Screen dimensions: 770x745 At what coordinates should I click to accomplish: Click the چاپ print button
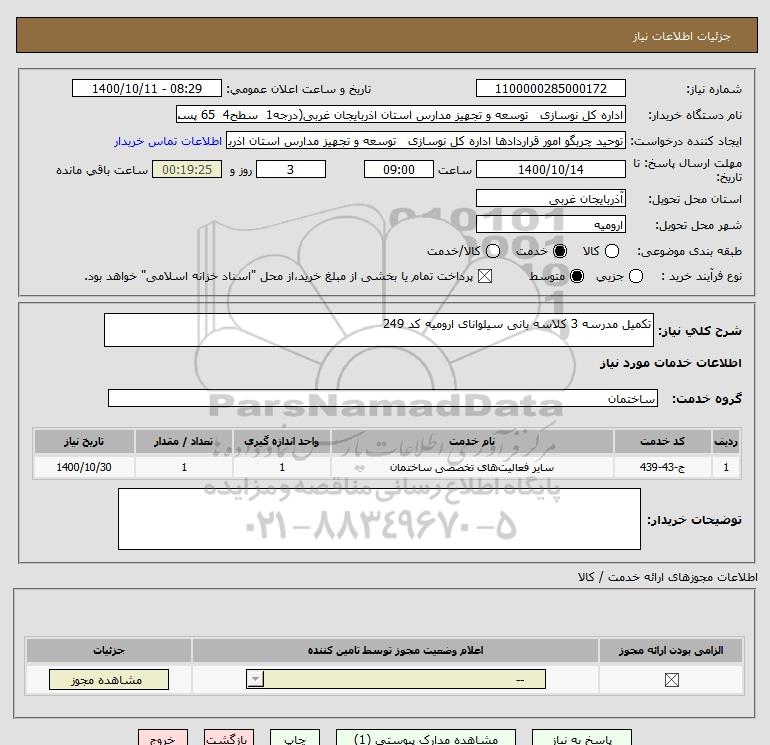pyautogui.click(x=295, y=738)
